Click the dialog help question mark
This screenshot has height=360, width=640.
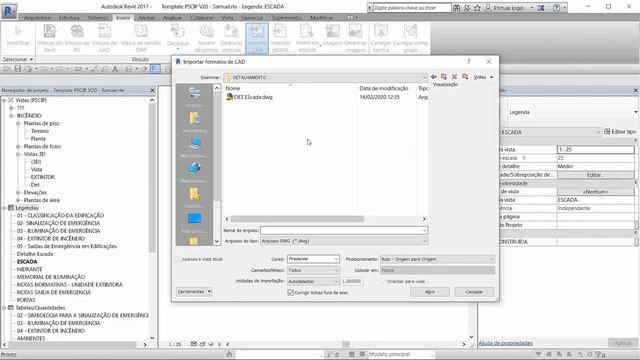click(x=469, y=62)
